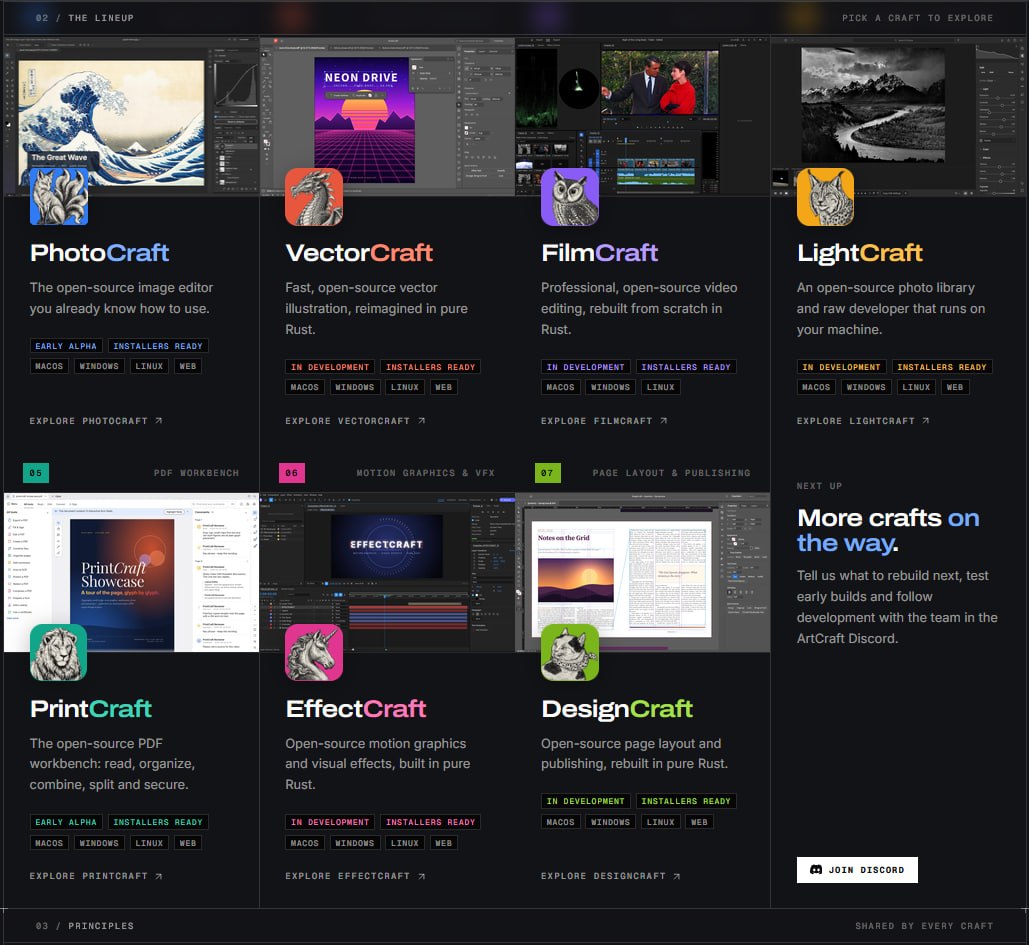Click EffectCraft's Installers Ready badge
This screenshot has height=945, width=1029.
click(x=430, y=822)
